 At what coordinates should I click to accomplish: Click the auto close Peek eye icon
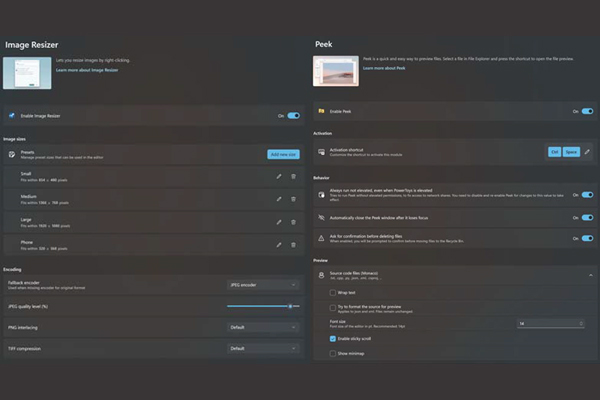[321, 217]
